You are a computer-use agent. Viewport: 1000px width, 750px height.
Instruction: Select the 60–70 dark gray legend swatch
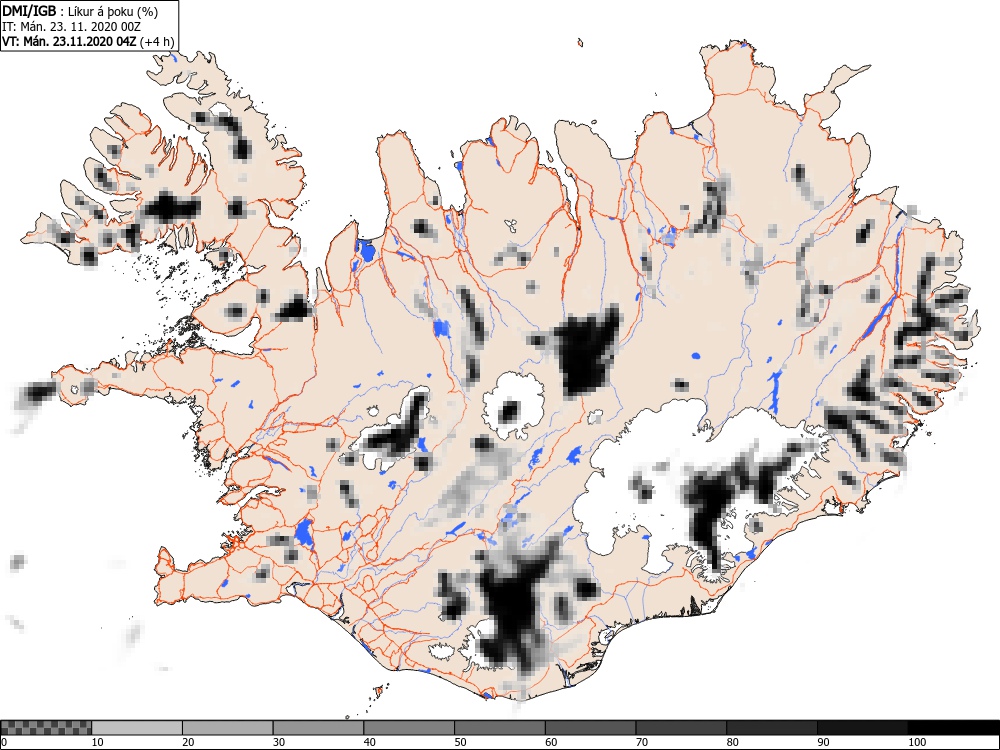click(591, 728)
